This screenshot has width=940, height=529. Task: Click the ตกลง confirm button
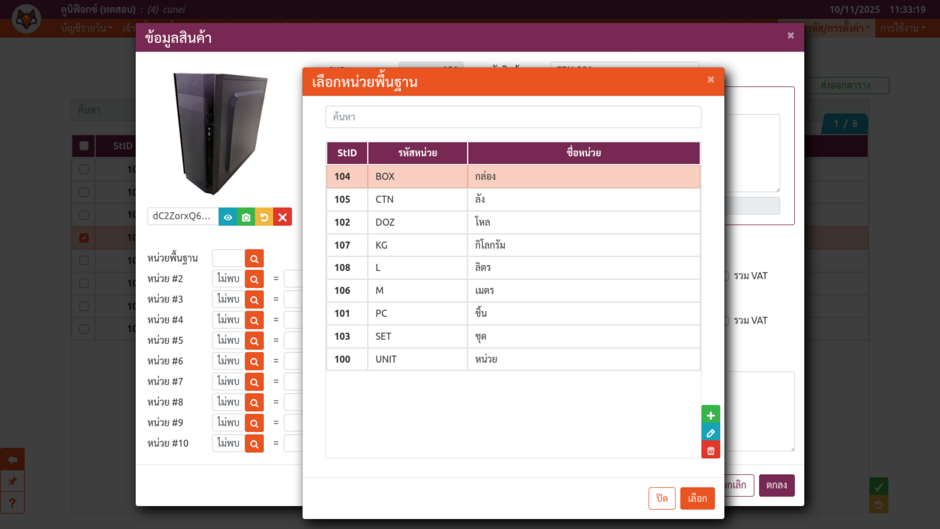coord(776,485)
